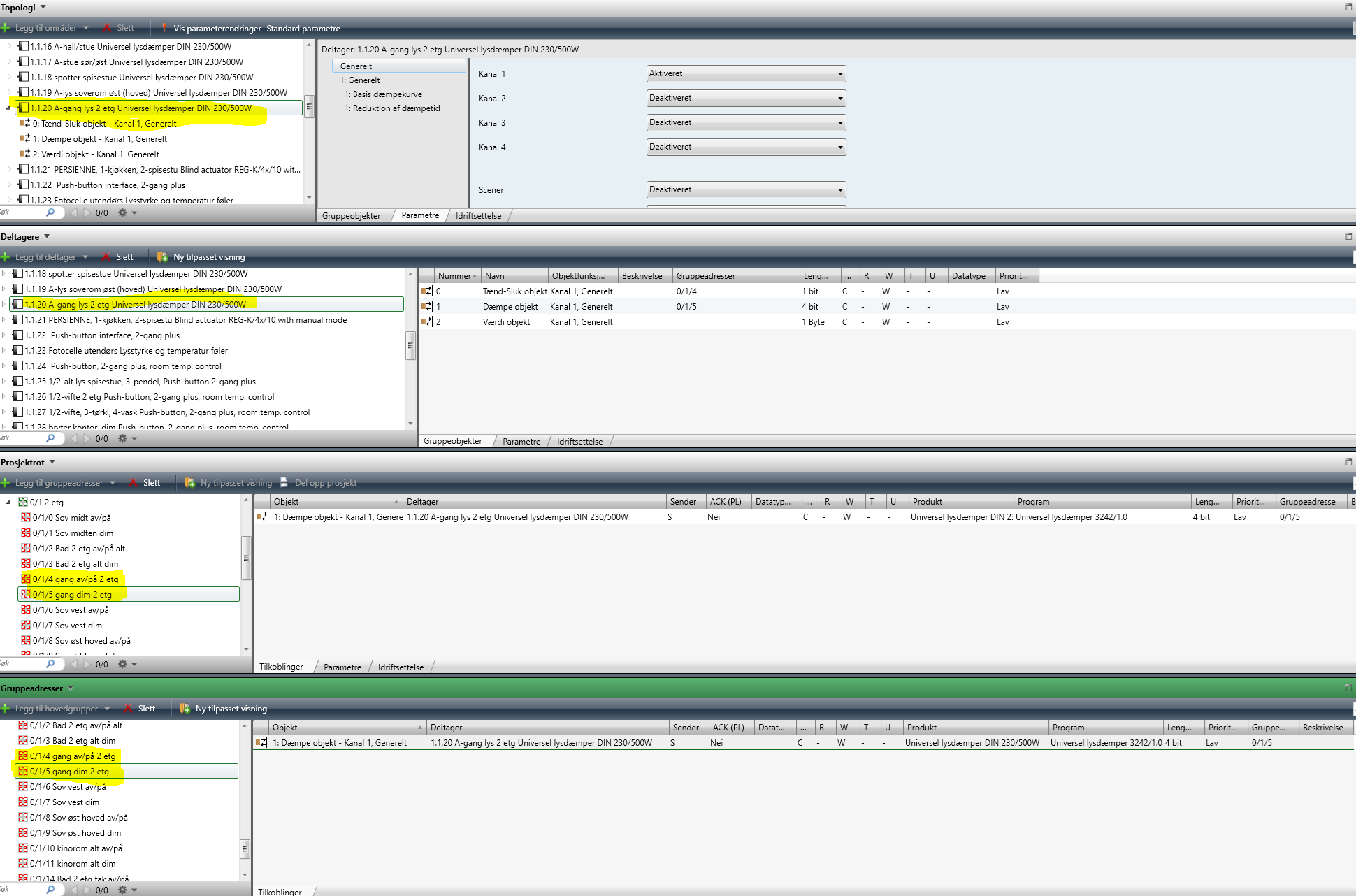Collapse the 0/1 2 etg group in Prosjektrot
The image size is (1356, 896).
(x=8, y=503)
